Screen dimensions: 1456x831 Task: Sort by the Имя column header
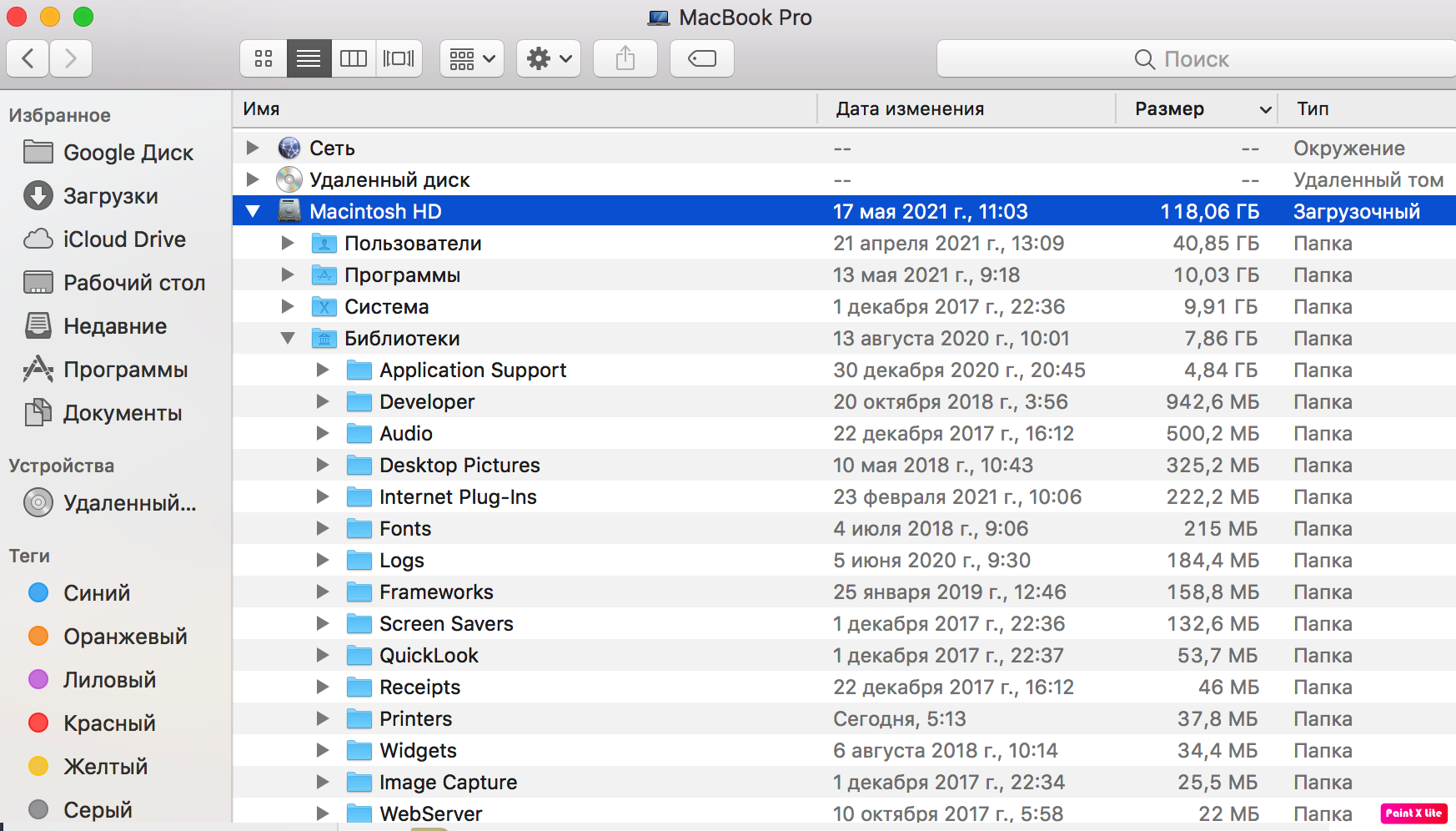coord(525,109)
